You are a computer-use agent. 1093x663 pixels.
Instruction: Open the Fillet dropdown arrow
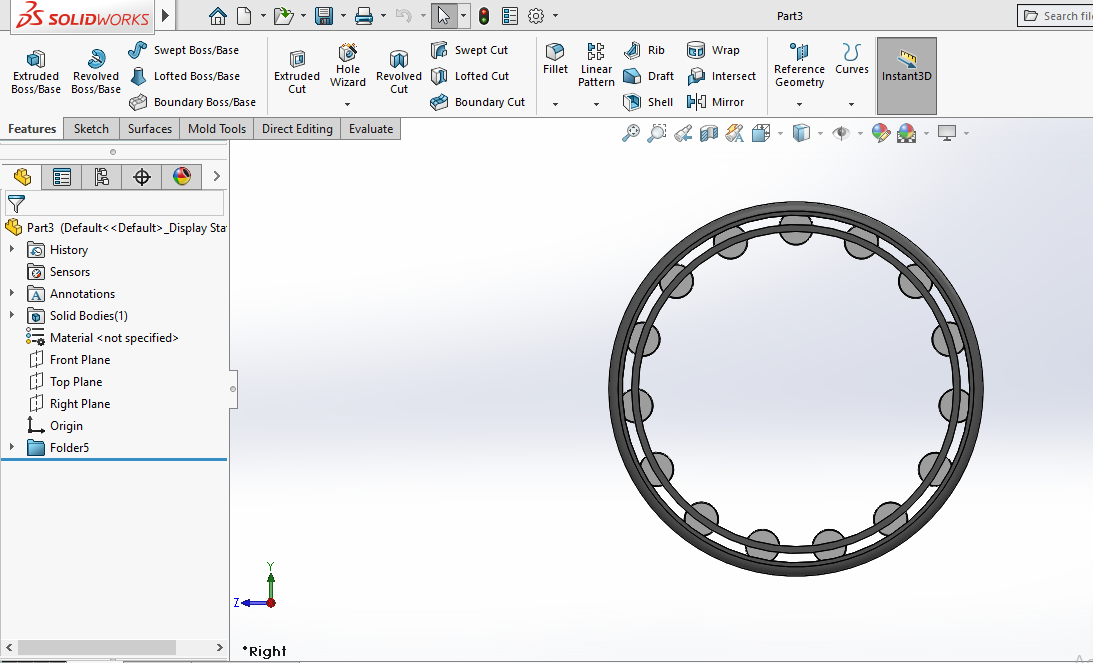point(556,104)
